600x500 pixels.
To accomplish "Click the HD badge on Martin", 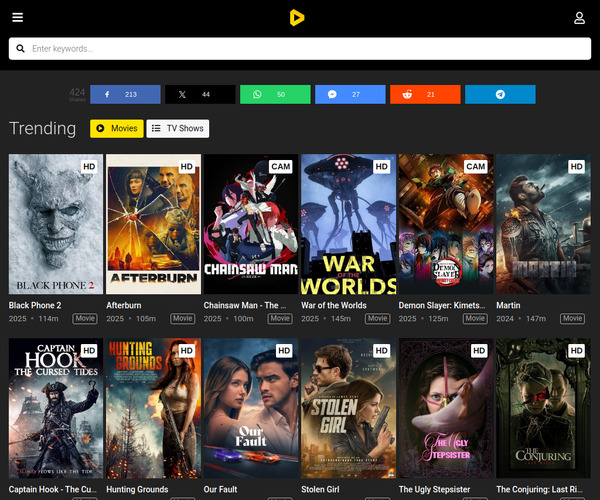I will (x=577, y=166).
